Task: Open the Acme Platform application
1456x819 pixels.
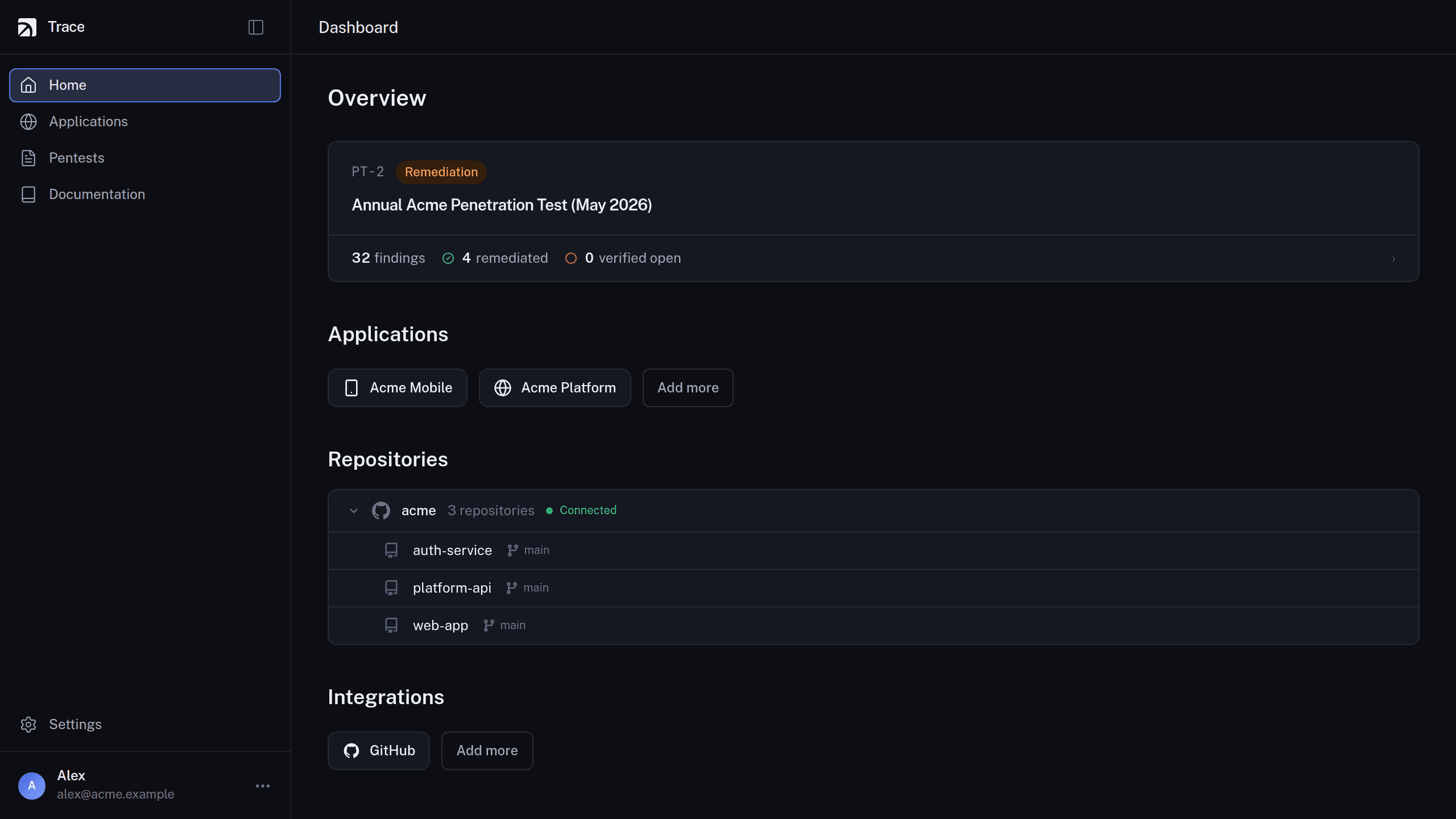Action: [555, 388]
